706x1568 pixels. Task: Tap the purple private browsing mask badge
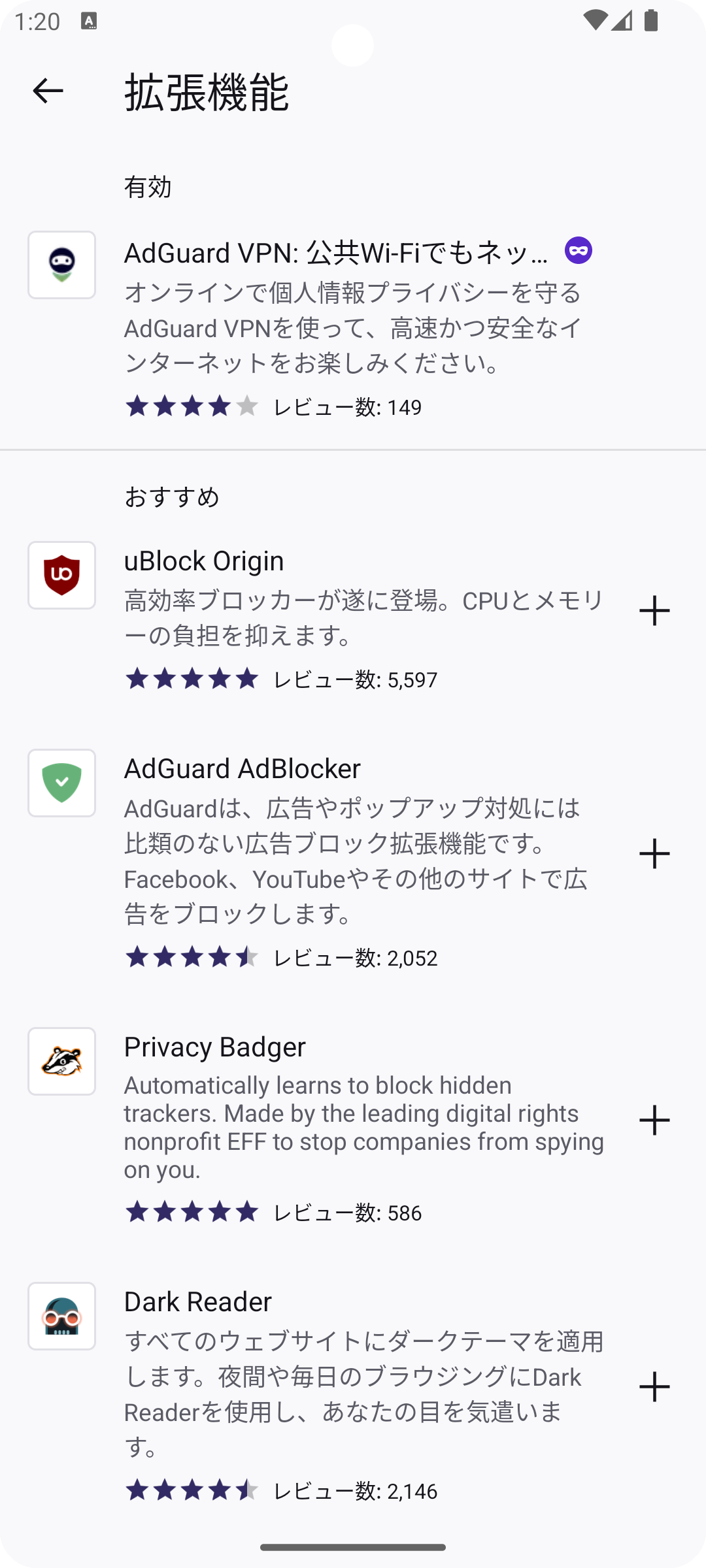click(579, 251)
